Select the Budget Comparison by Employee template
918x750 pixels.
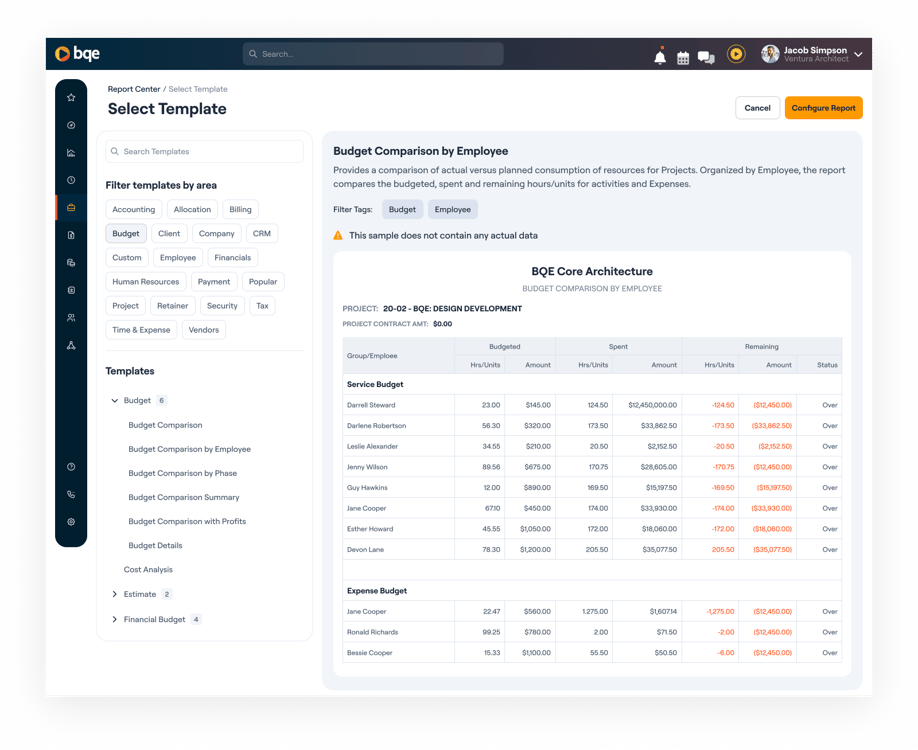tap(189, 449)
